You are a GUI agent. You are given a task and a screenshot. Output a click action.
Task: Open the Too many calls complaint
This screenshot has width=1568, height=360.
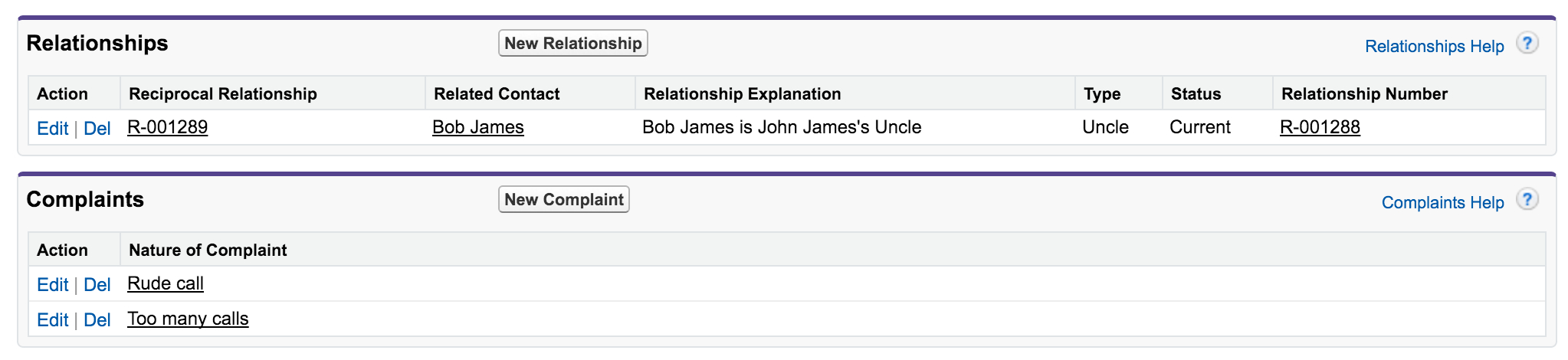pyautogui.click(x=188, y=319)
